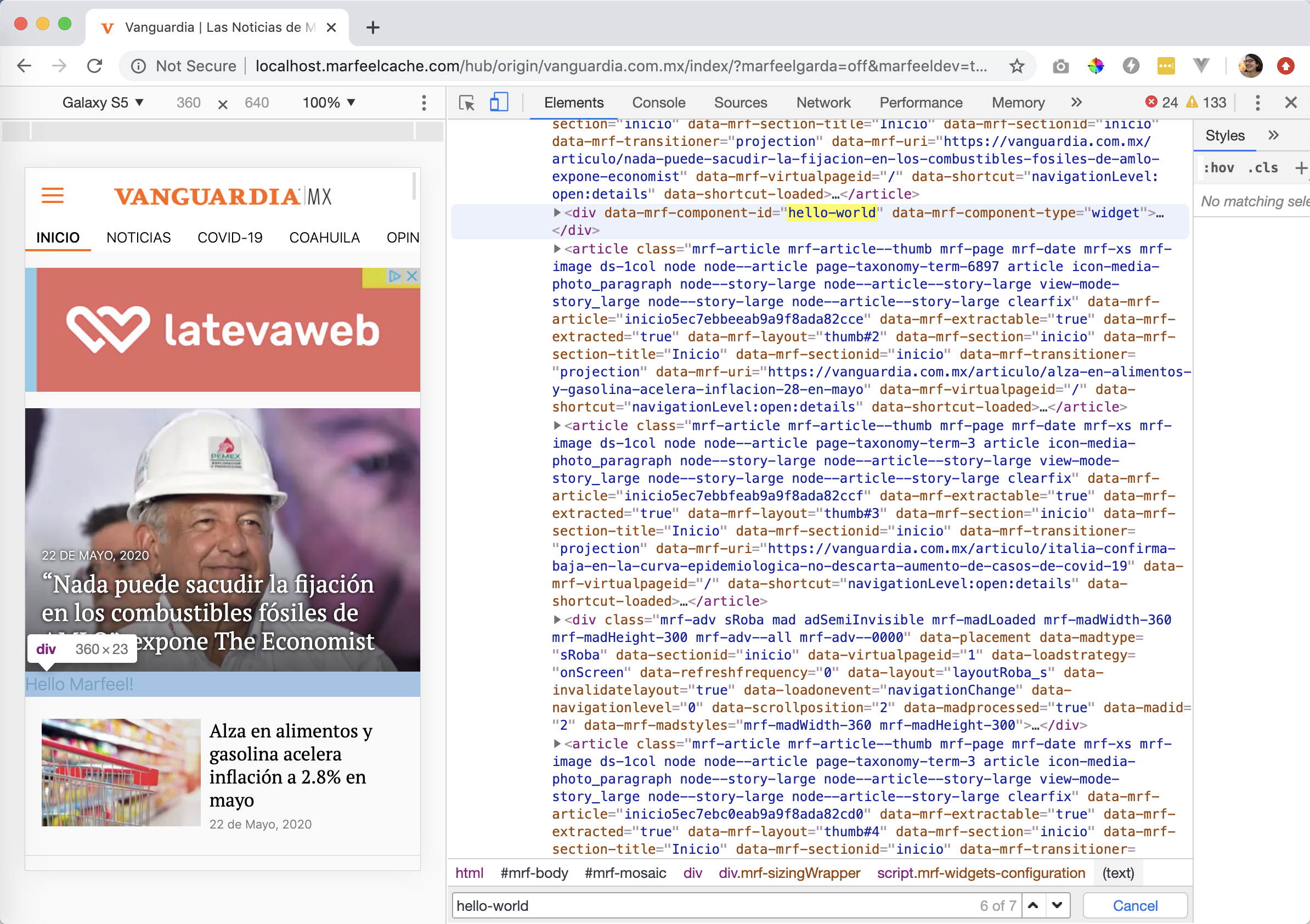The width and height of the screenshot is (1310, 924).
Task: Switch to the Elements tab
Action: coord(573,103)
